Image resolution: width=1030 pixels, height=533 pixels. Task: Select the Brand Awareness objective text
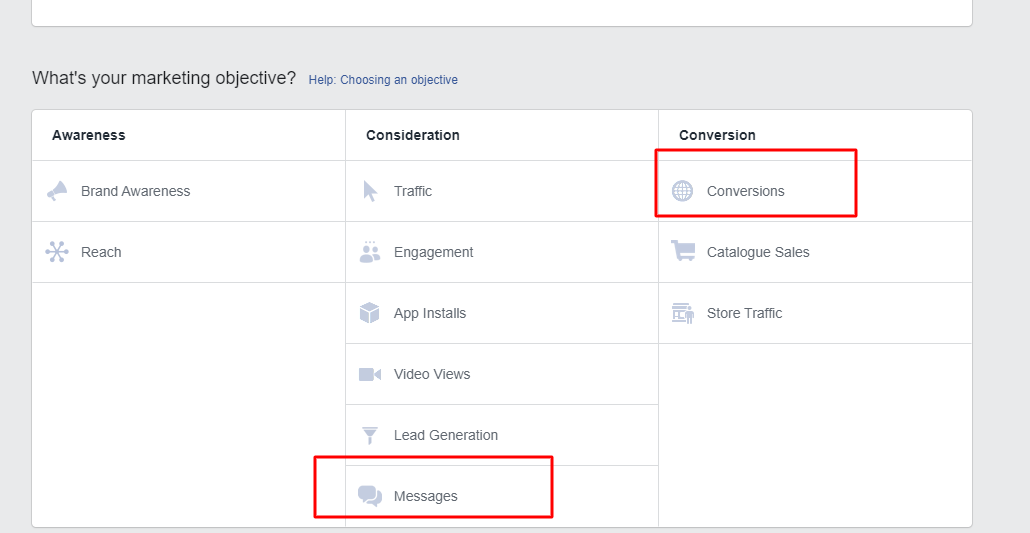coord(135,191)
